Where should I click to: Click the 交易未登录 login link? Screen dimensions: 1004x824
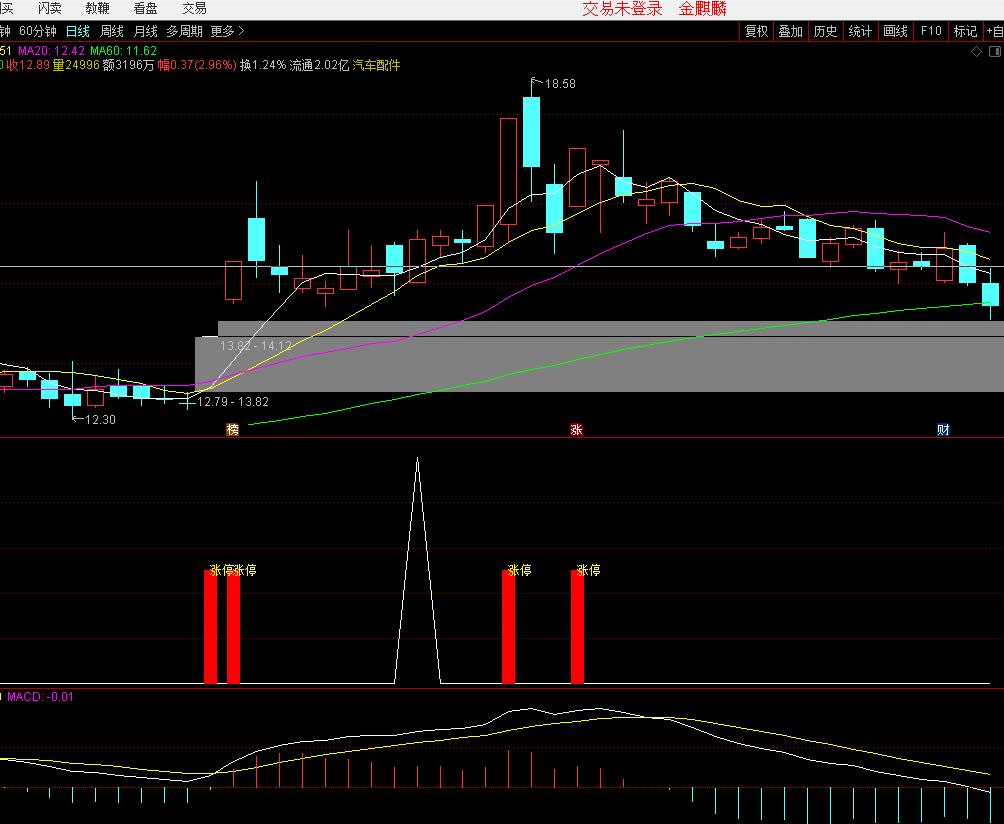622,9
